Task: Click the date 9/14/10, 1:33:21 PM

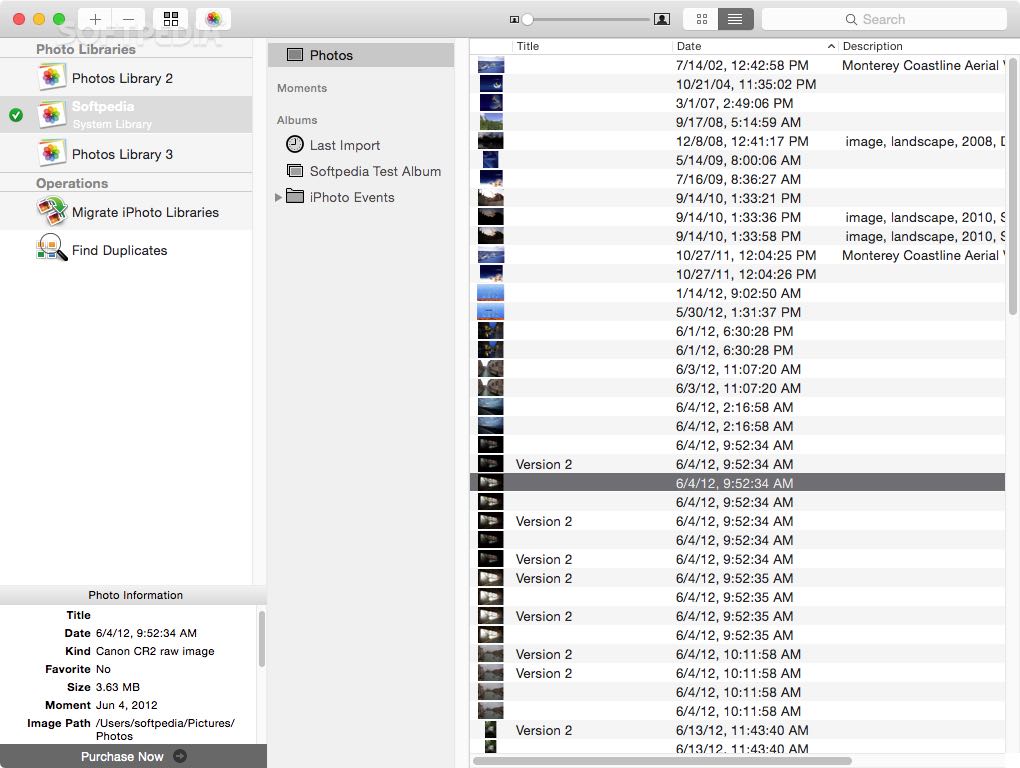Action: click(x=738, y=198)
